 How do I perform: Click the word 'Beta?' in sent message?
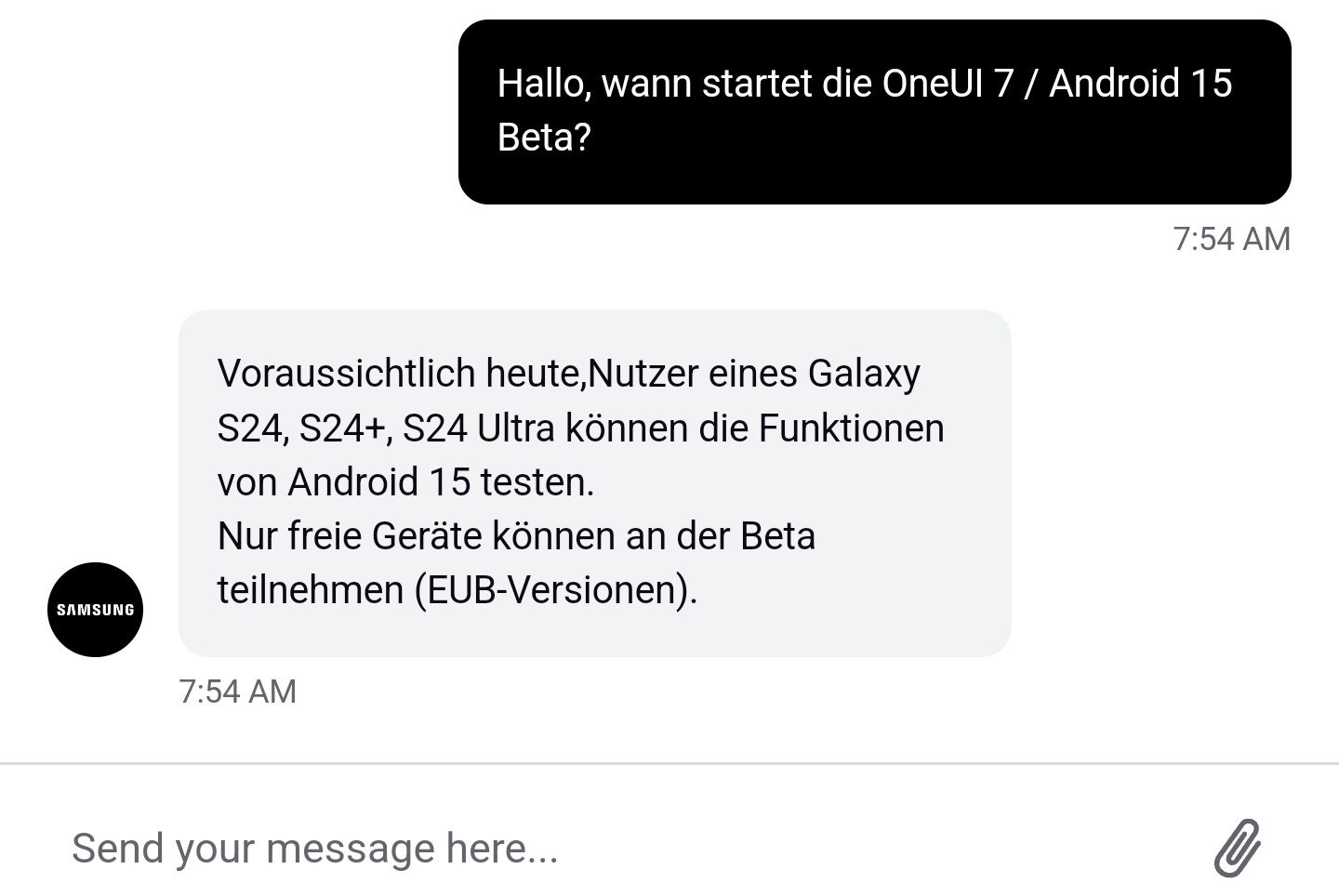coord(545,138)
